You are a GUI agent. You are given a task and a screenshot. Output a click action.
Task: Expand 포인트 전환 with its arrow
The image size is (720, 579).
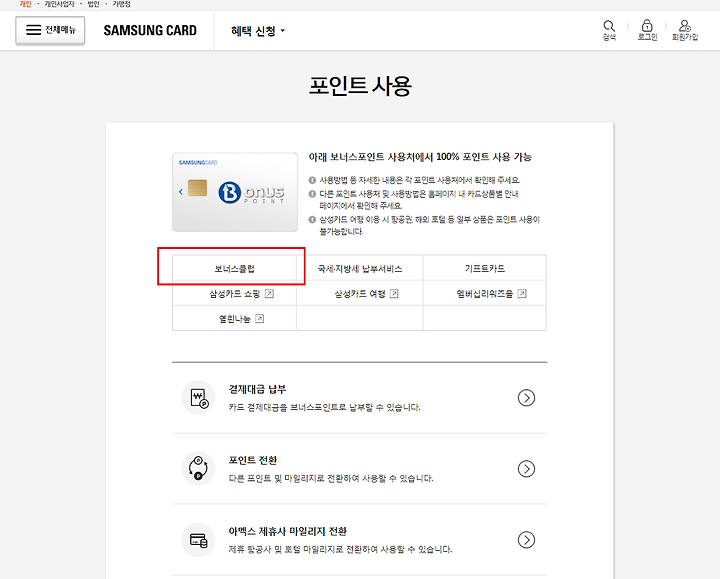click(526, 469)
